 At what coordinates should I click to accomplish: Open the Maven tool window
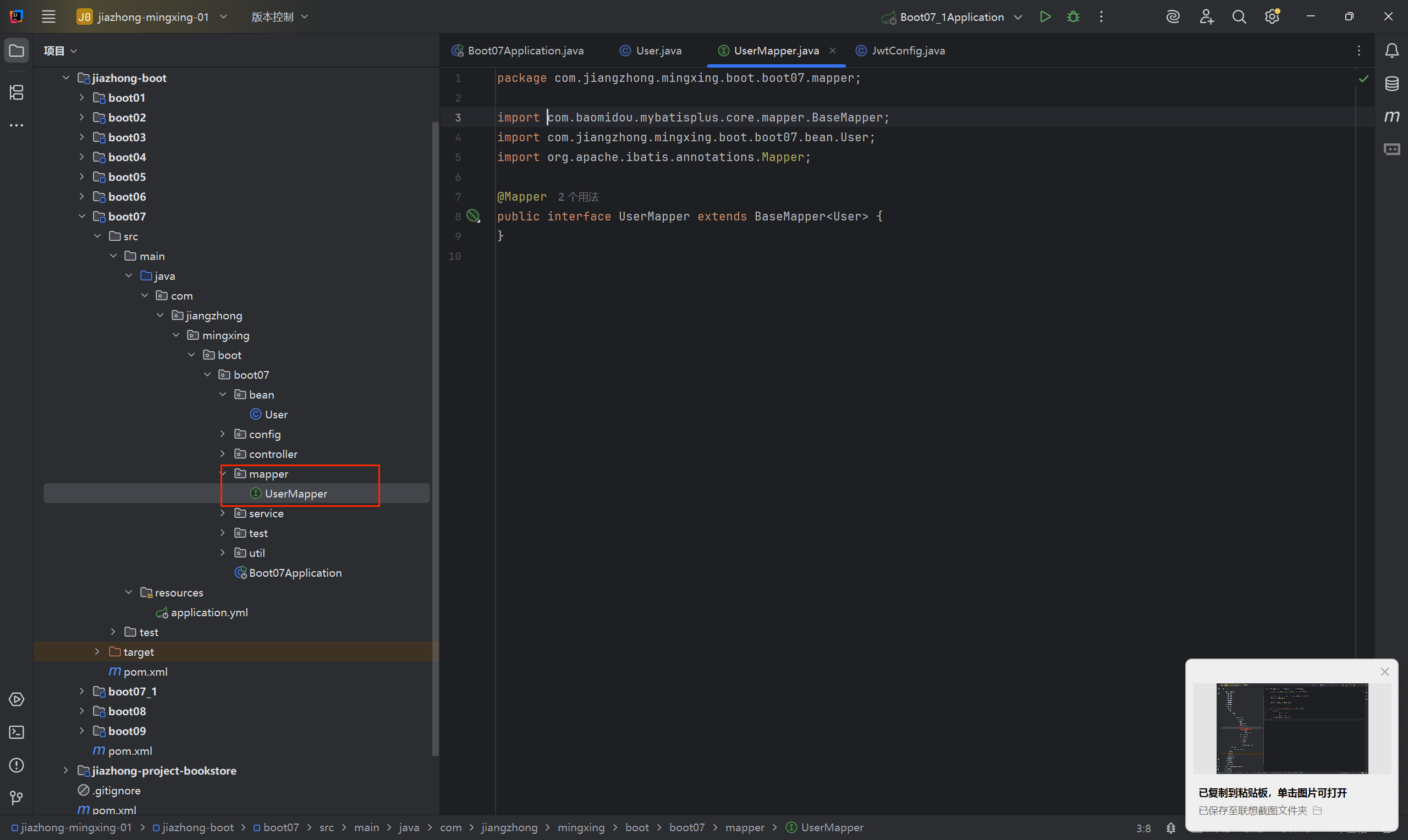(x=1391, y=117)
